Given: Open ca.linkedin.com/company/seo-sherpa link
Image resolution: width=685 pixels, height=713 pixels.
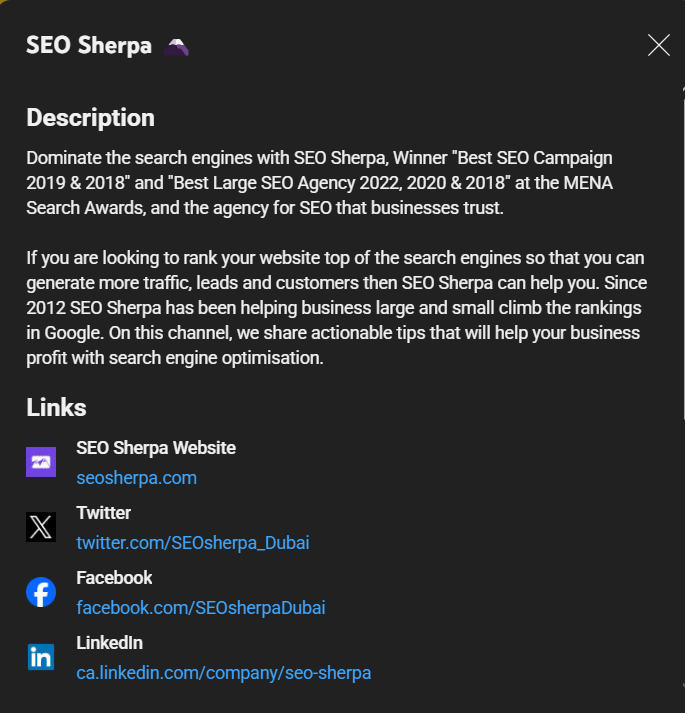Looking at the screenshot, I should pyautogui.click(x=224, y=673).
